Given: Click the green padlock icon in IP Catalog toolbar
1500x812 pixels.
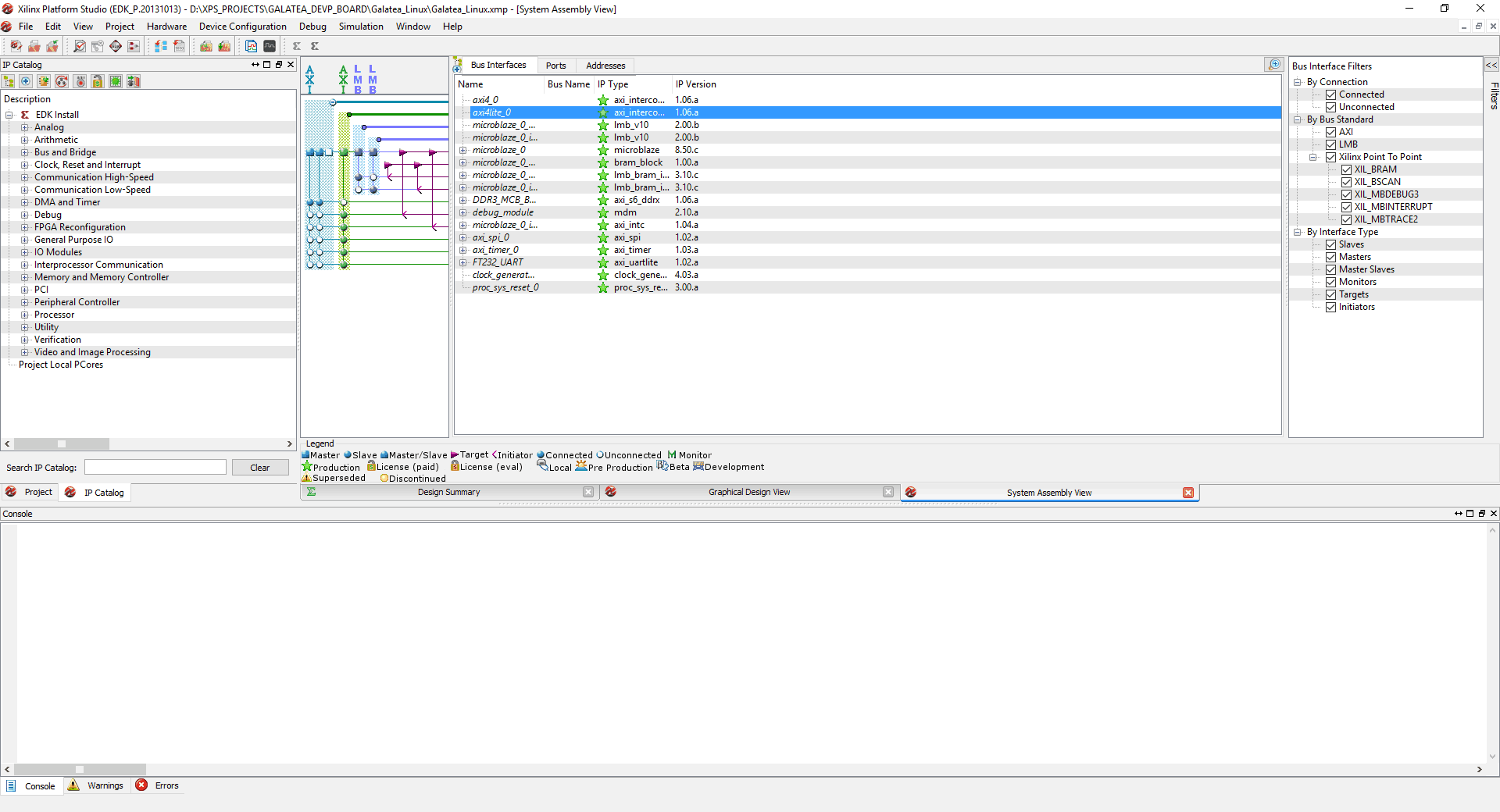Looking at the screenshot, I should (98, 81).
